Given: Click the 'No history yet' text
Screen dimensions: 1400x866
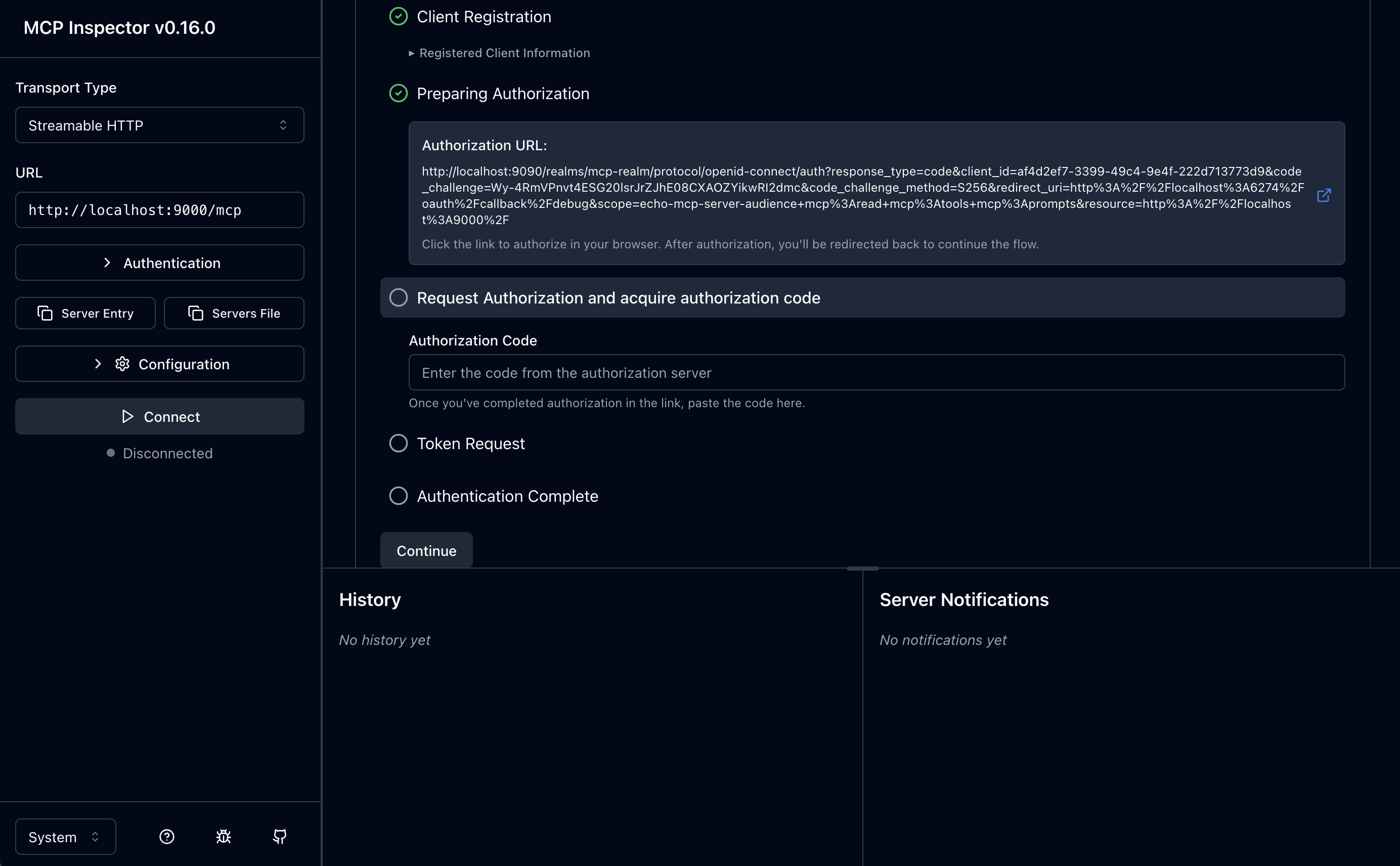Looking at the screenshot, I should coord(385,640).
